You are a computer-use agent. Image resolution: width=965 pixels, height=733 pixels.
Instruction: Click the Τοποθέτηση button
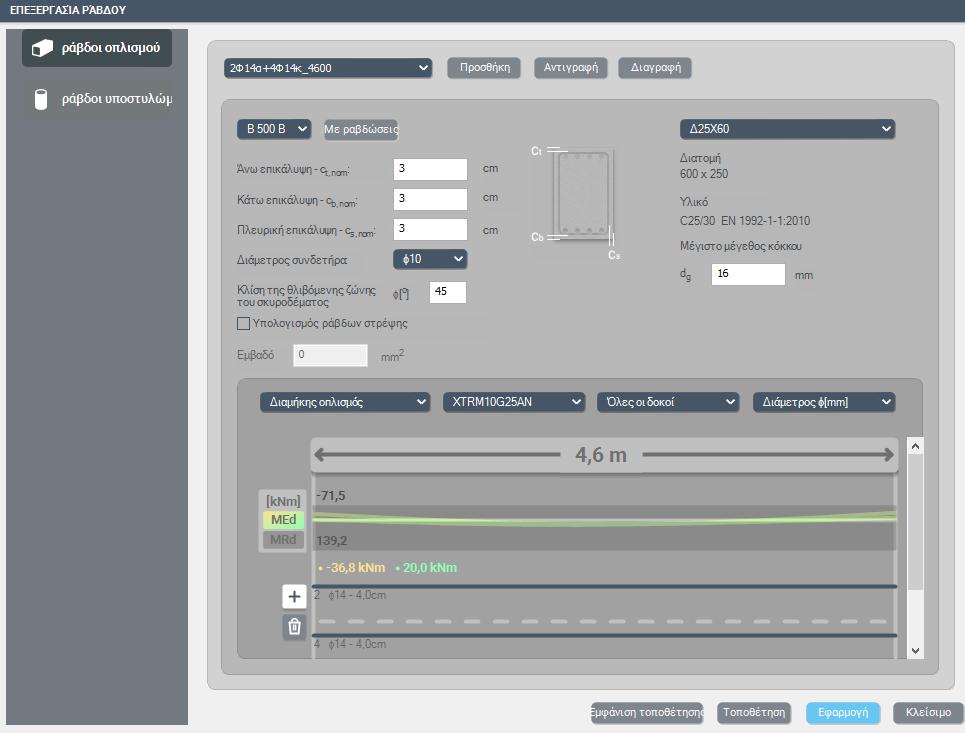click(754, 713)
